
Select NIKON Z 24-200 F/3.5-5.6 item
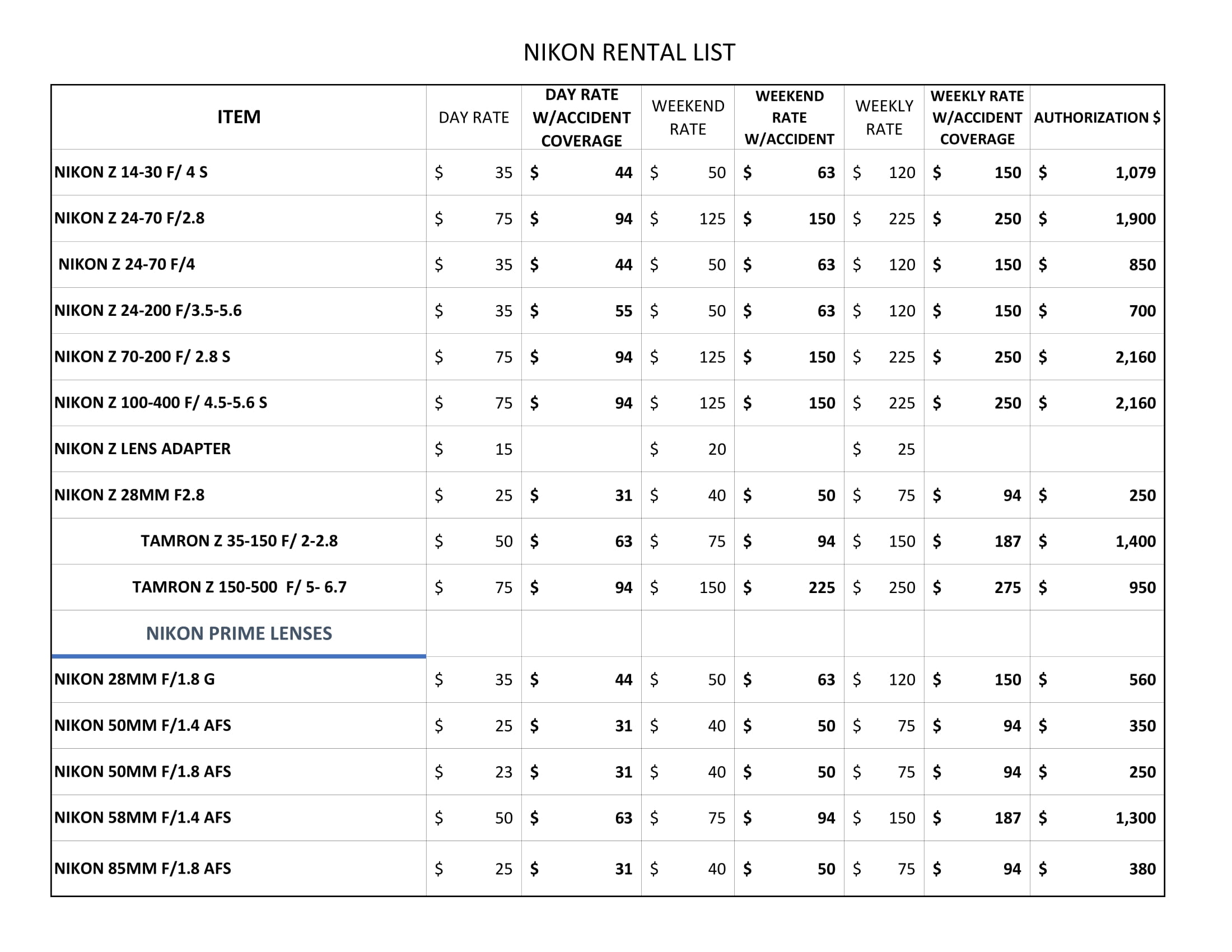148,310
